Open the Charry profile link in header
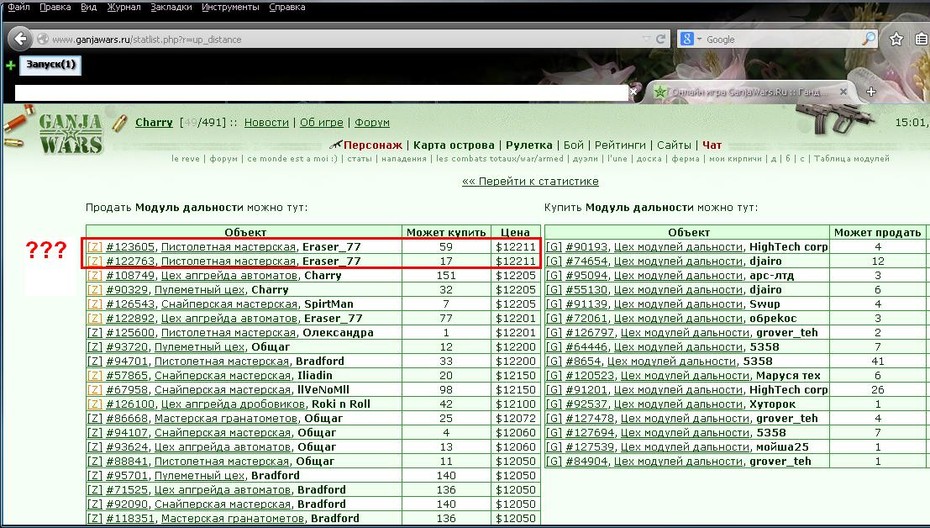 point(154,122)
